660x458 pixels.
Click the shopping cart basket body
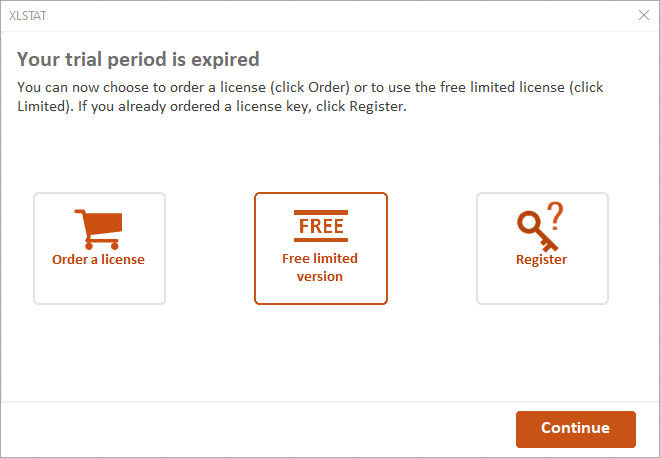coord(103,224)
